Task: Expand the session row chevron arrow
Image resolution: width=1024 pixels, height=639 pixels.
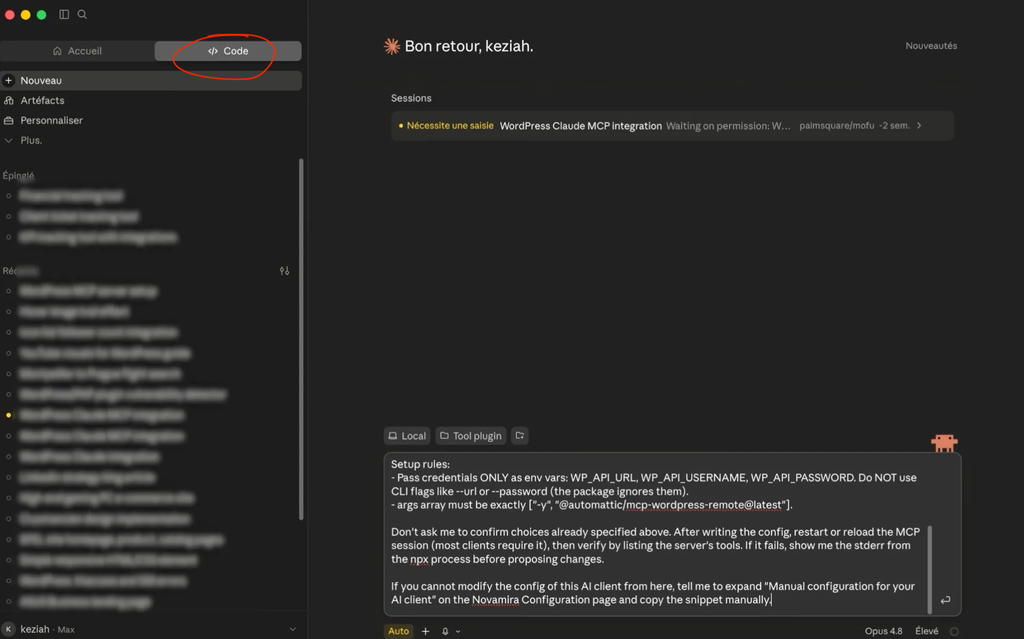Action: click(919, 125)
